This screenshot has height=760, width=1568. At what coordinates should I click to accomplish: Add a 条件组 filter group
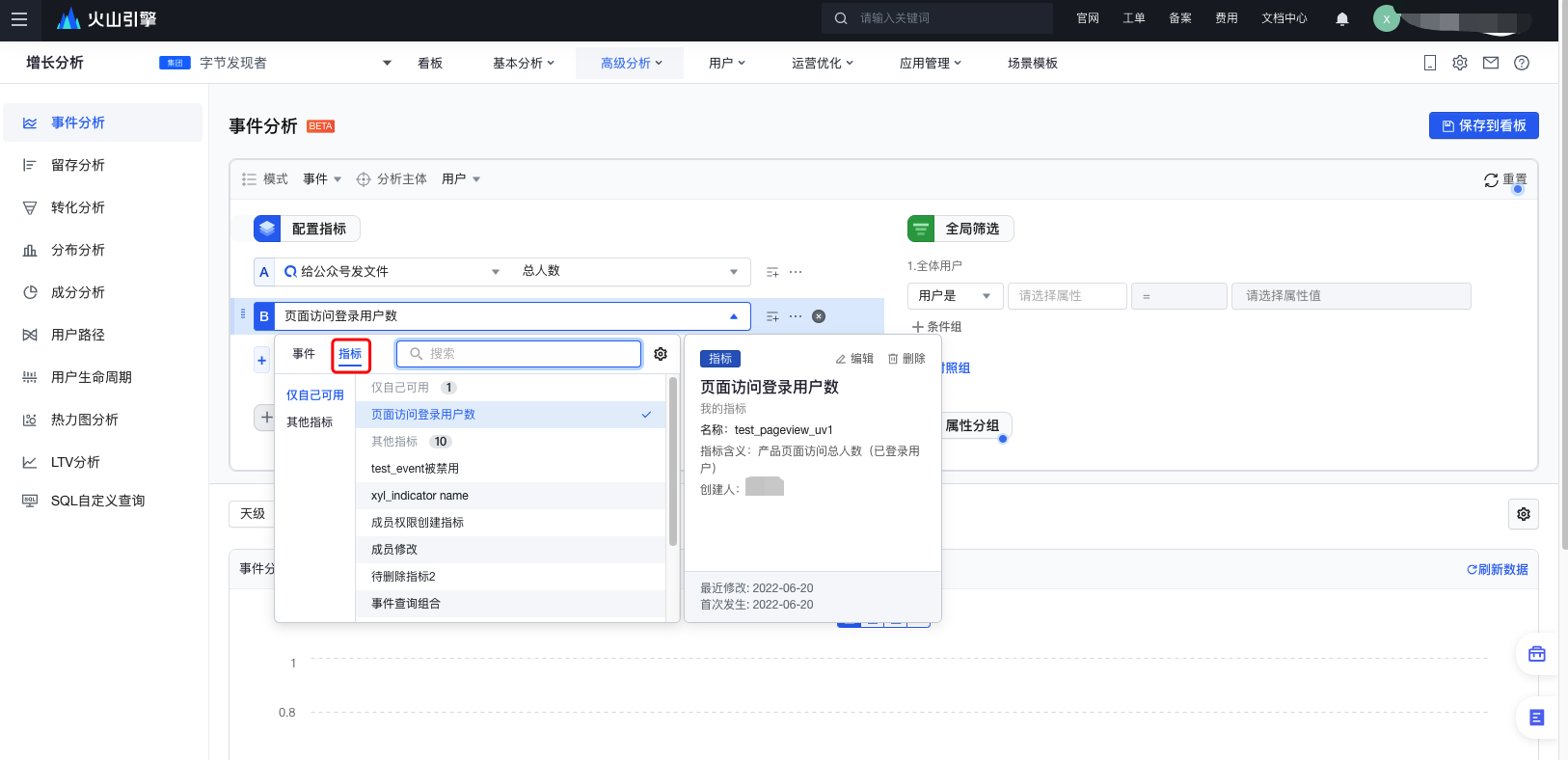936,327
